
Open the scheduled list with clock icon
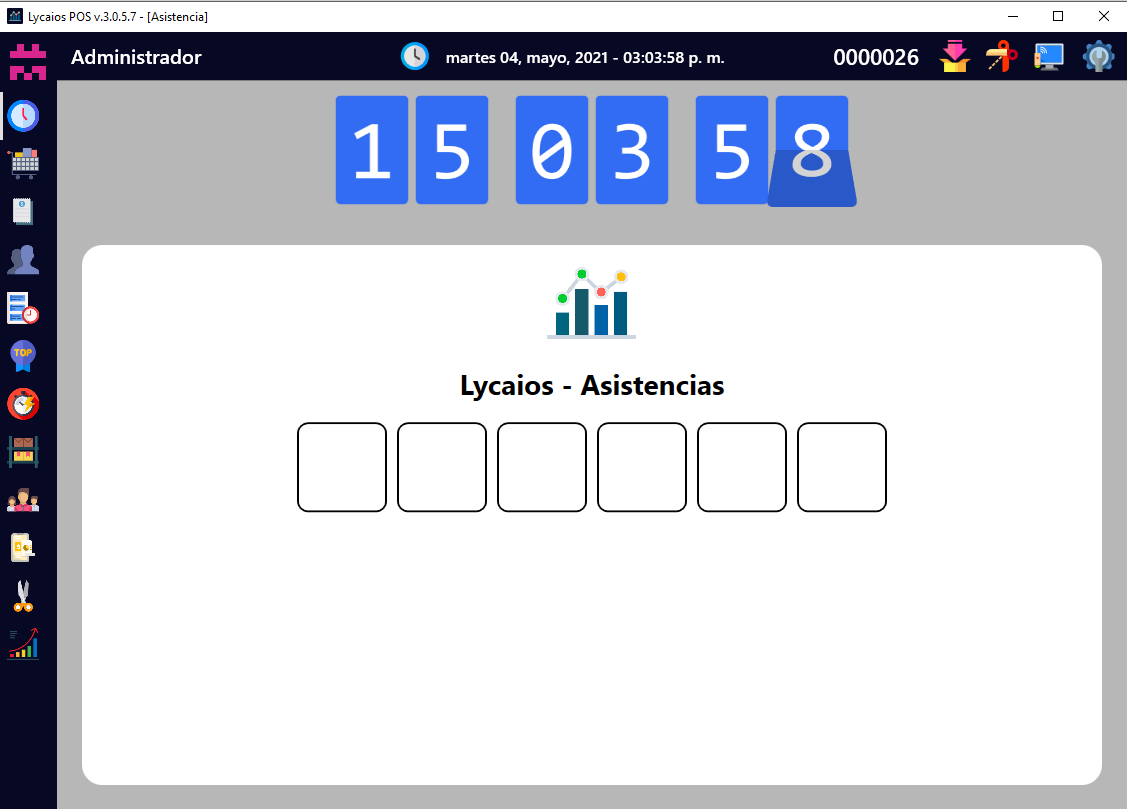click(23, 308)
